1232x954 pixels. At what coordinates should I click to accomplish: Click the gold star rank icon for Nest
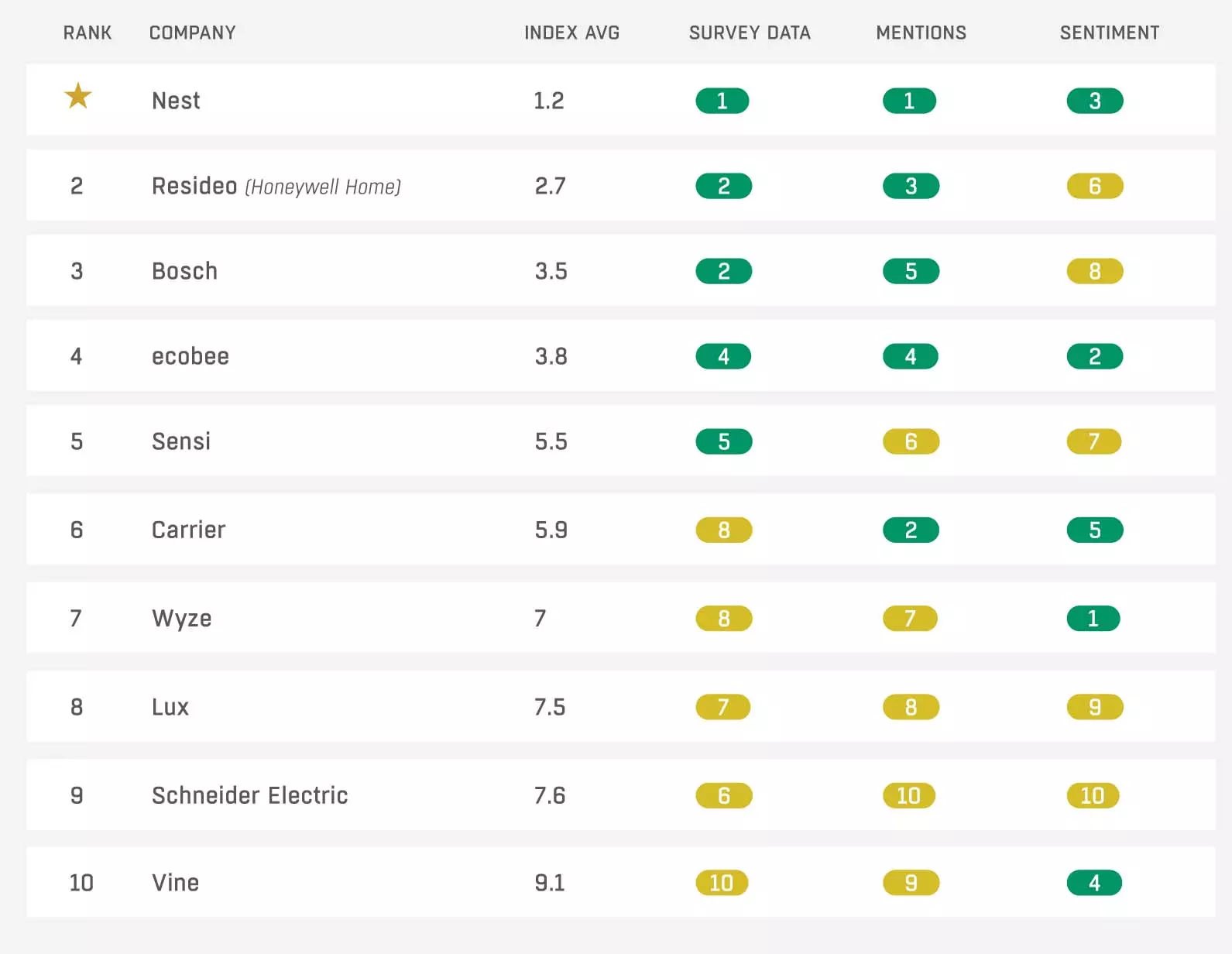(77, 96)
